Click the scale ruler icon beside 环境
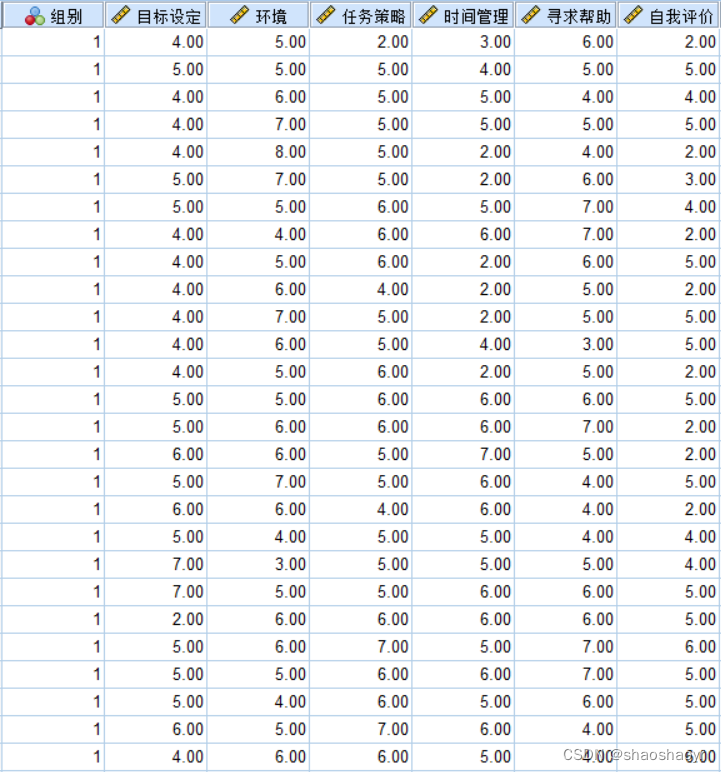Viewport: 721px width, 772px height. coord(240,15)
